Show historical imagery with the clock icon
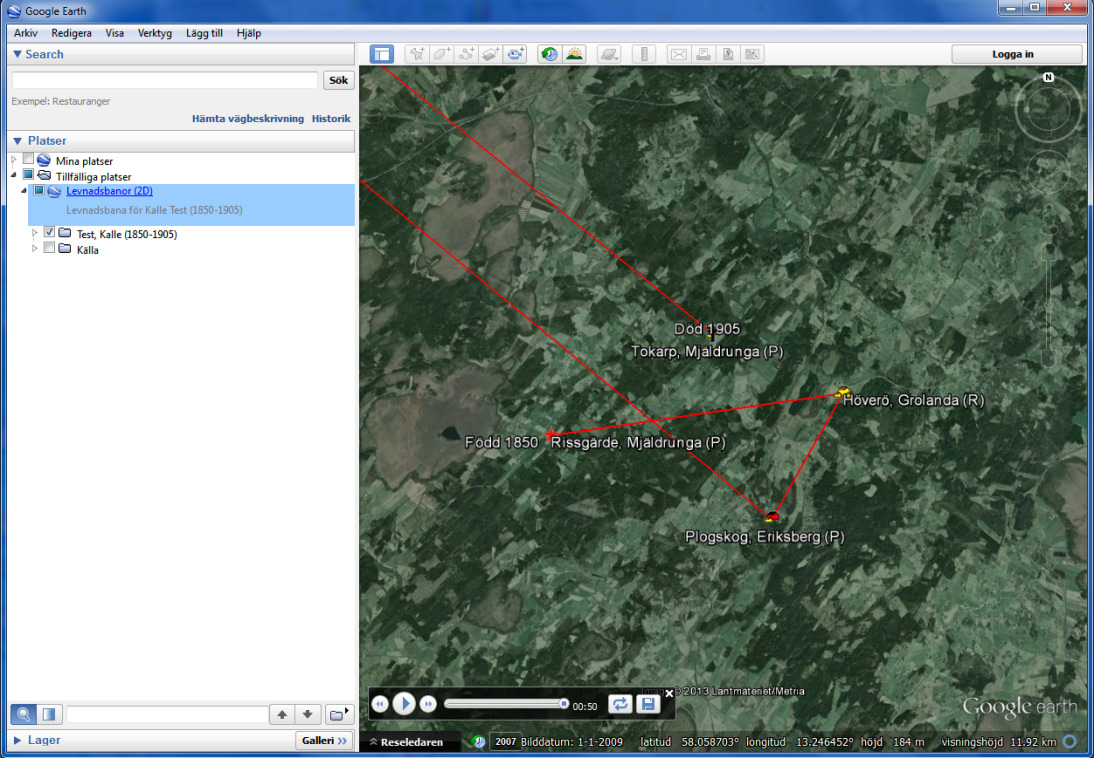This screenshot has height=758, width=1094. pos(550,54)
